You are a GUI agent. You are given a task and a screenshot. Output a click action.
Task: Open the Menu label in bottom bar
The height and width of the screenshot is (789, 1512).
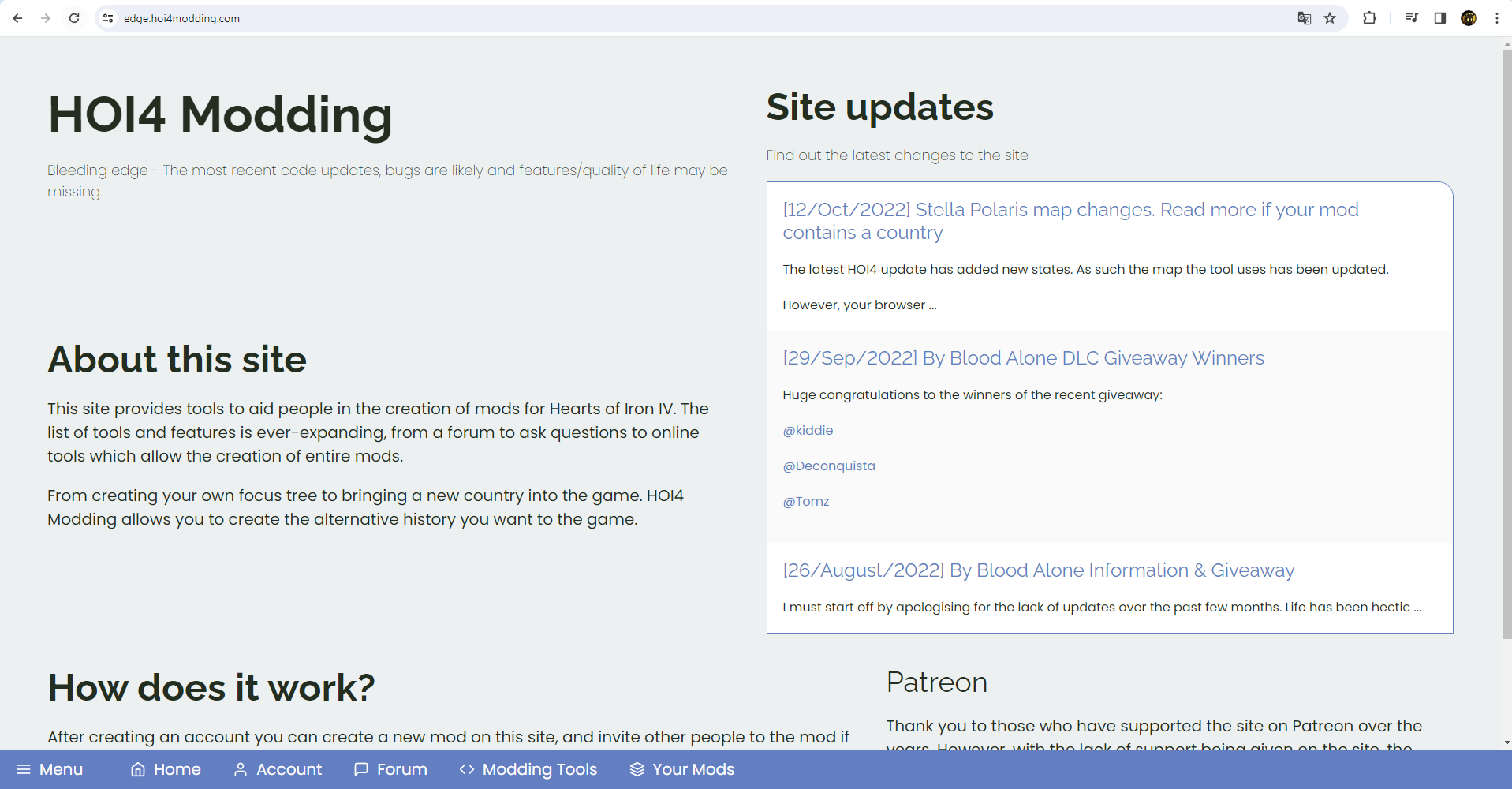pyautogui.click(x=61, y=769)
